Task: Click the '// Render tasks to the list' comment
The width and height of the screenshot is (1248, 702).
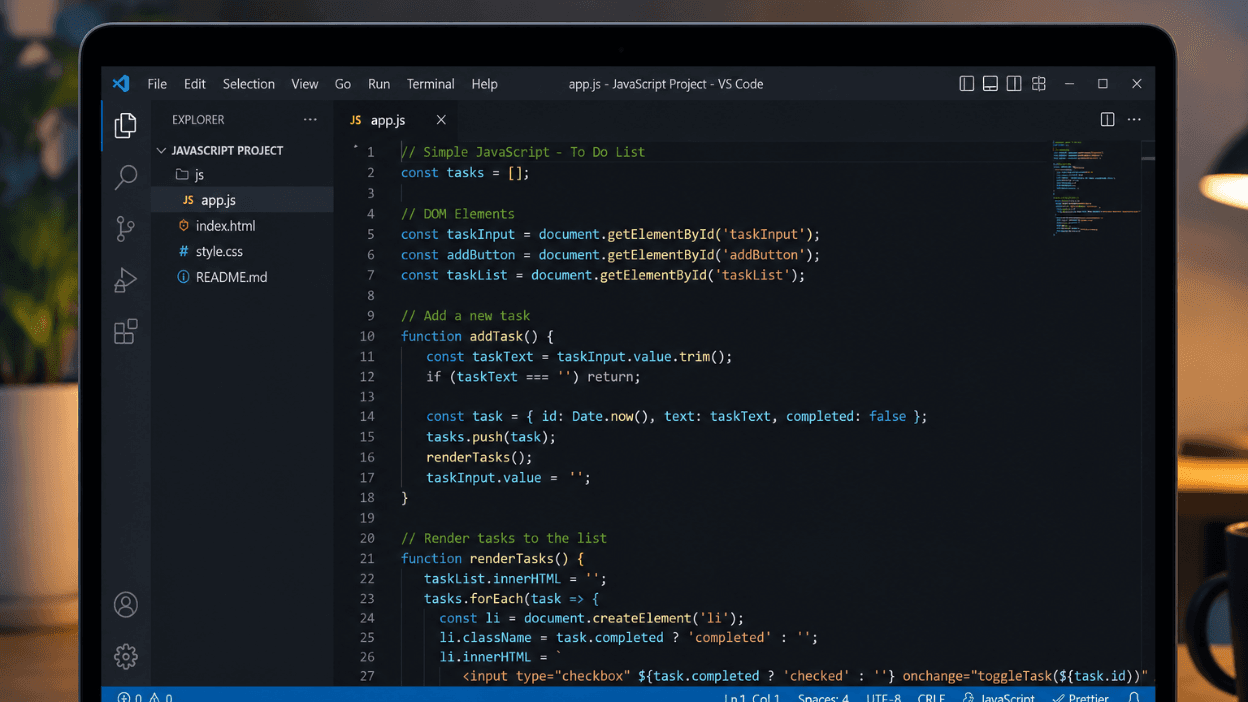Action: 504,538
